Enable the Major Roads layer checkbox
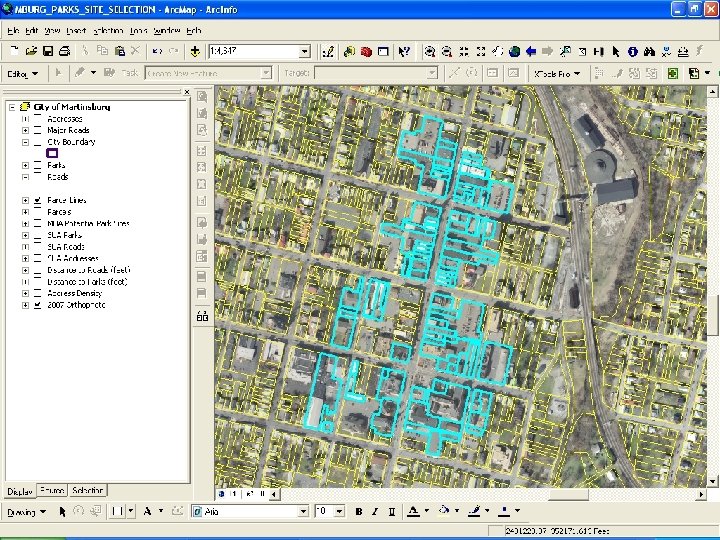Image resolution: width=720 pixels, height=540 pixels. 37,130
